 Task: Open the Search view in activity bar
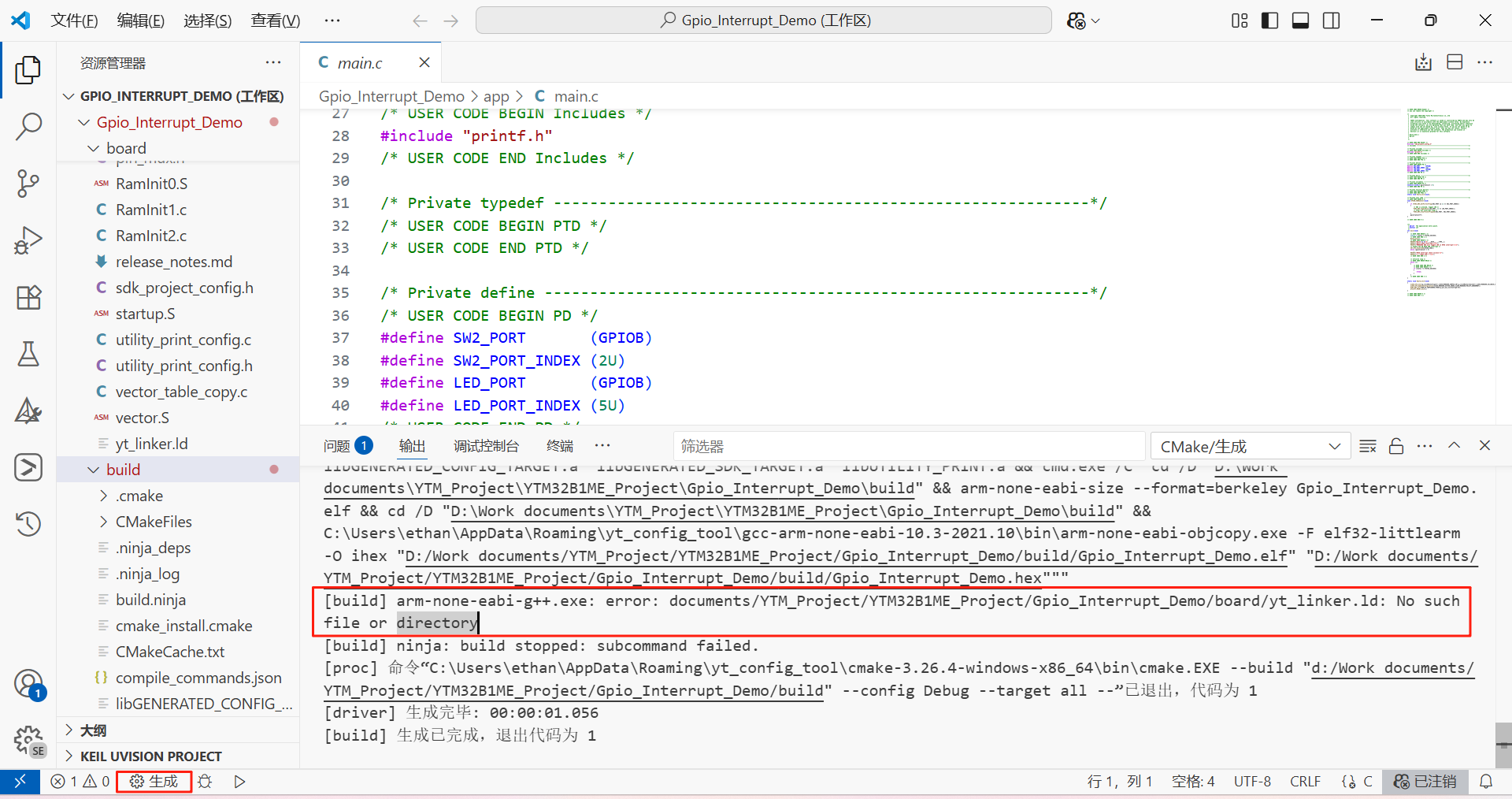coord(28,126)
